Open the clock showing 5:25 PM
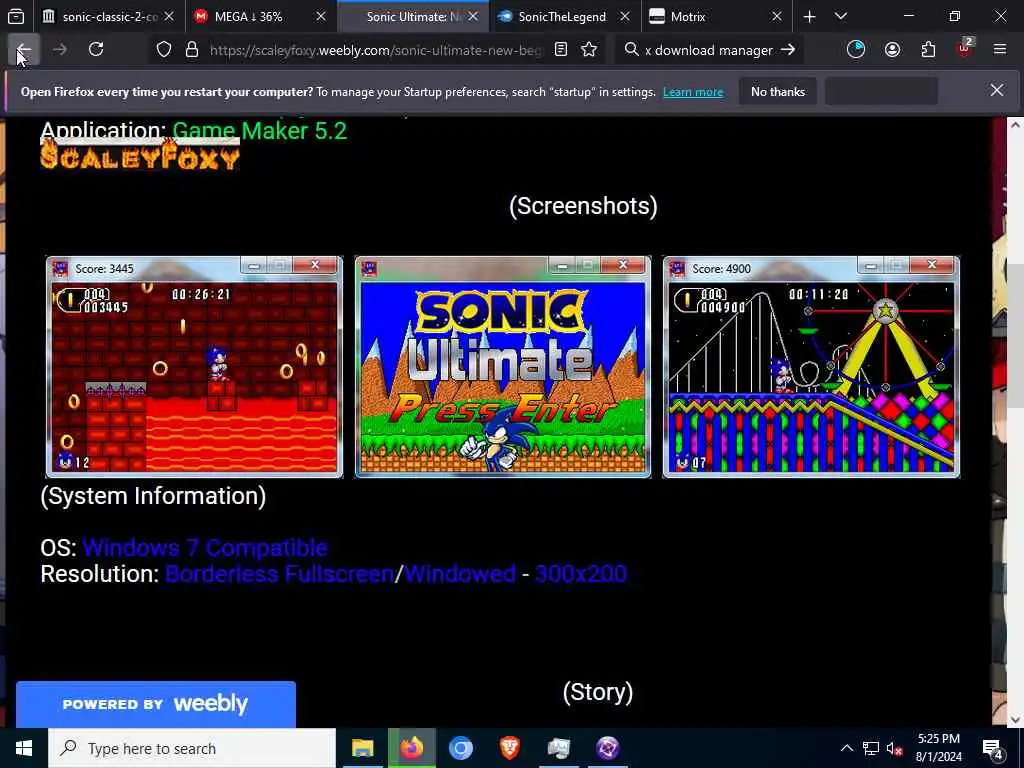This screenshot has width=1024, height=768. click(938, 748)
